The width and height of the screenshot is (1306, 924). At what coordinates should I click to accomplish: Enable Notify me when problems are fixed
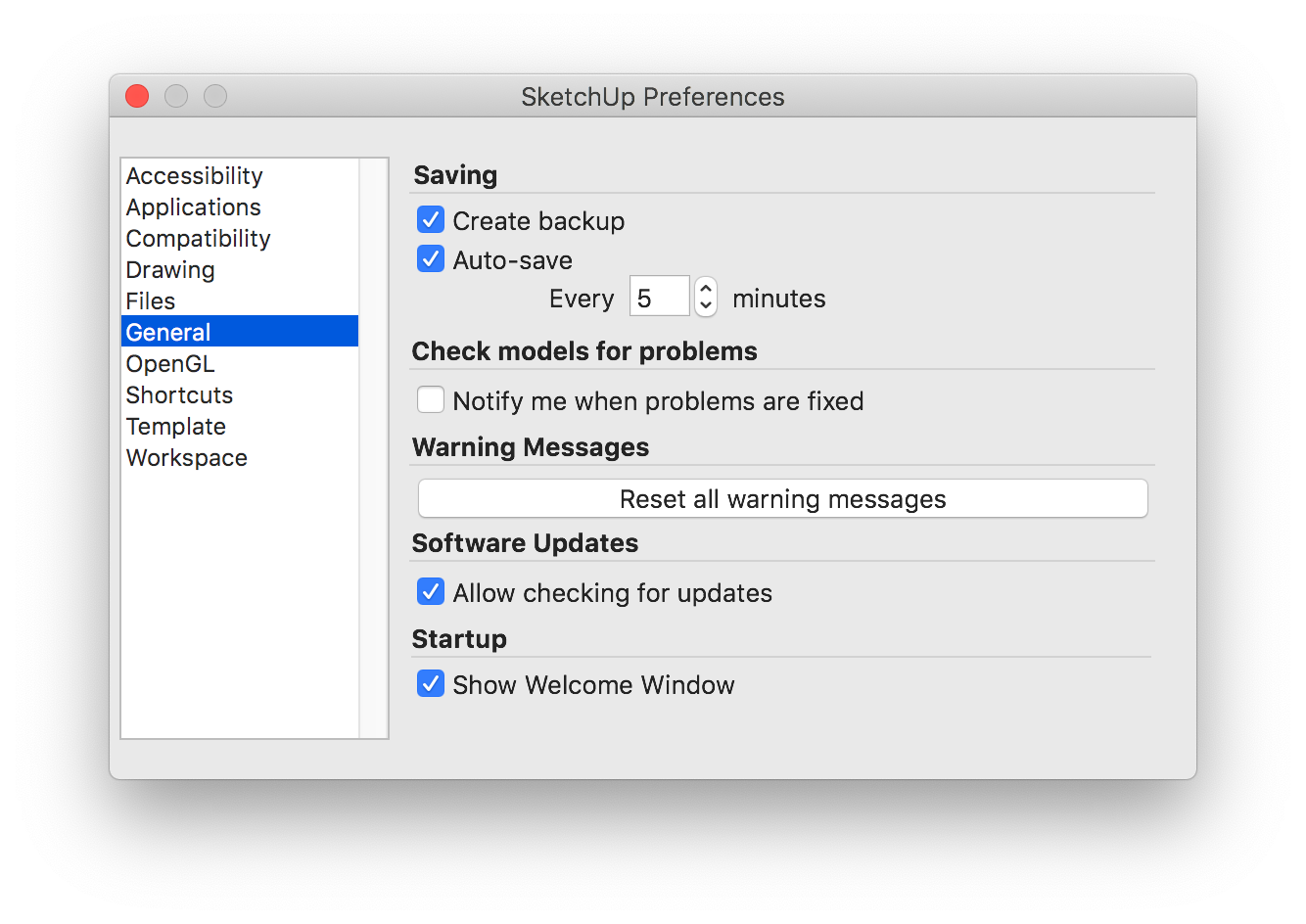pos(431,400)
